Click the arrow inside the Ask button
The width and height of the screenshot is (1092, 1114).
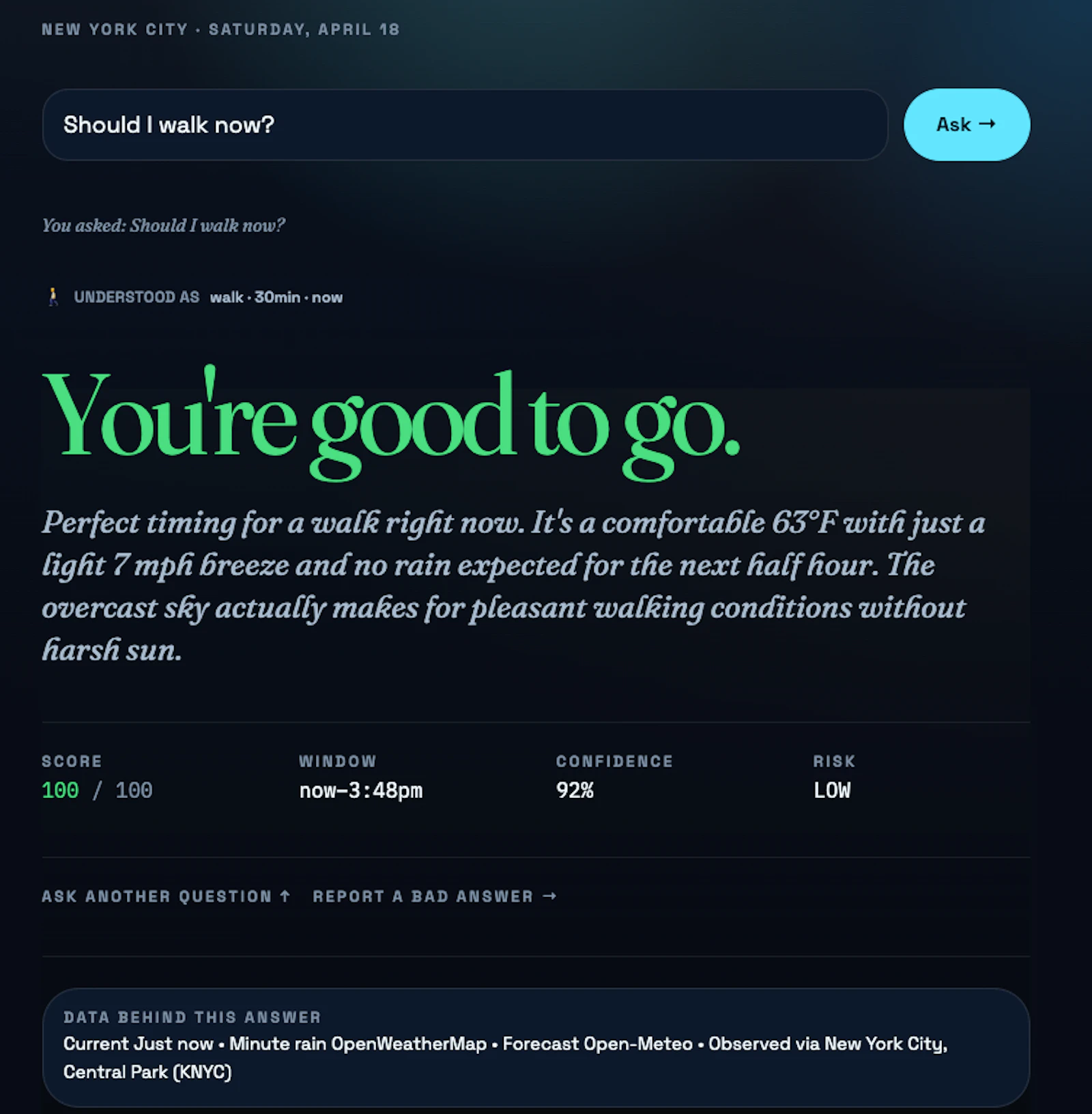tap(986, 124)
